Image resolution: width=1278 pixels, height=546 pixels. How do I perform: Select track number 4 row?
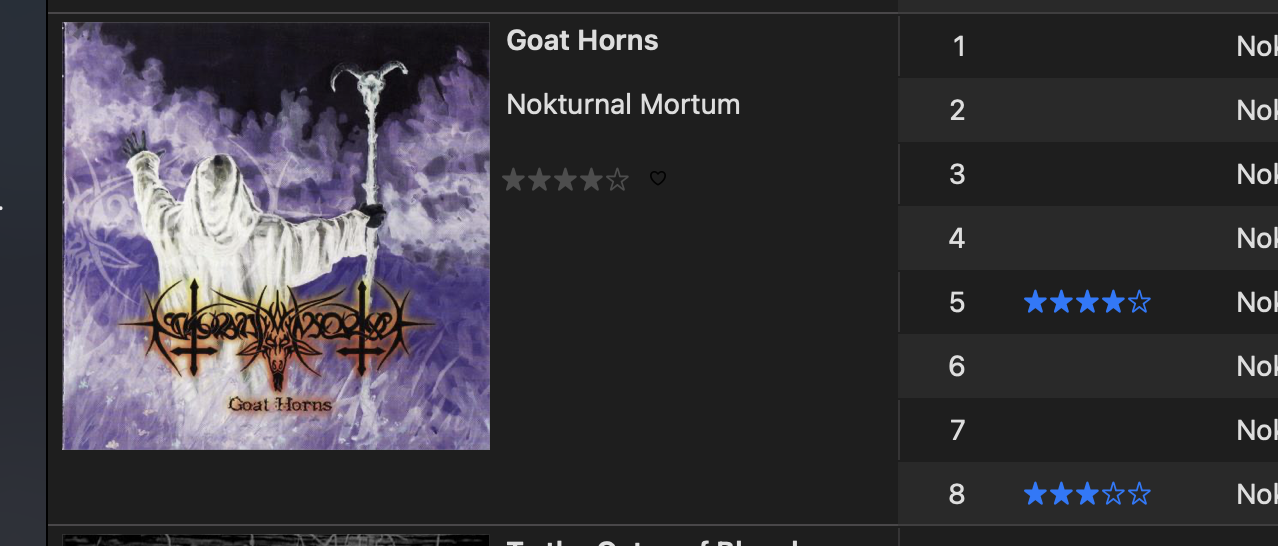[x=1088, y=238]
